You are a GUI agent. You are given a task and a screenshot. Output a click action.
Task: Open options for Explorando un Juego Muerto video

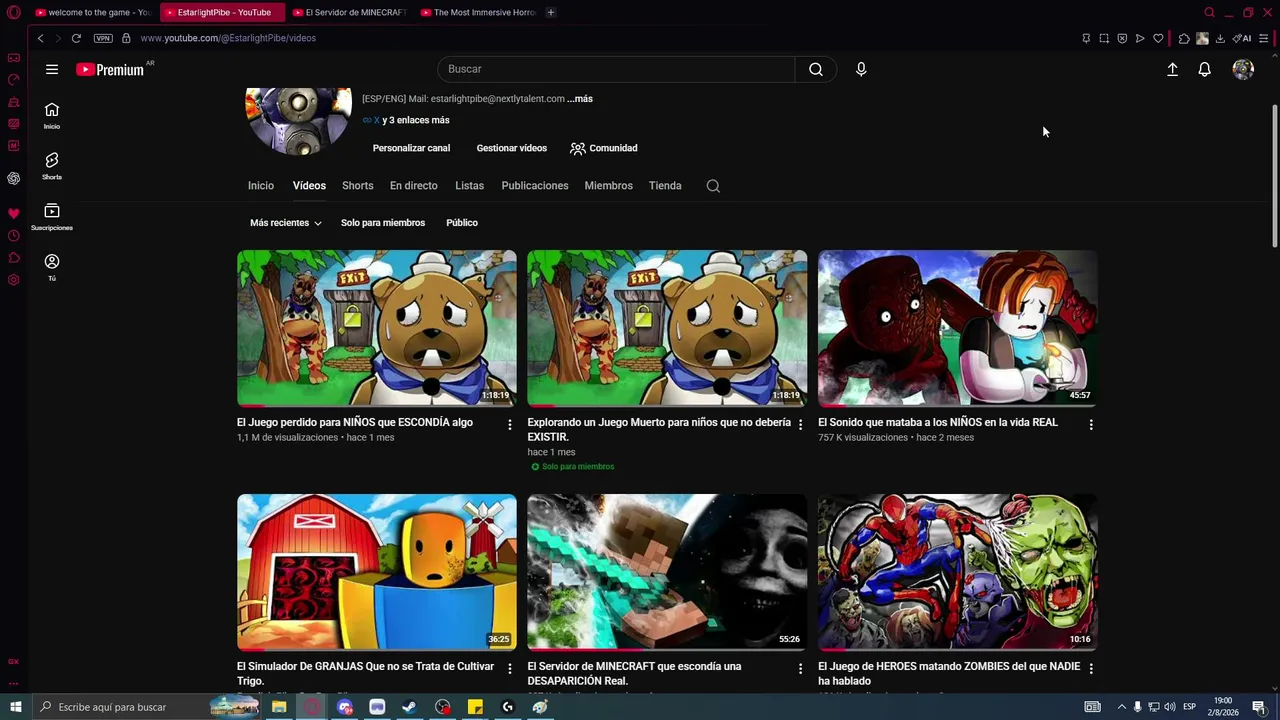coord(800,425)
